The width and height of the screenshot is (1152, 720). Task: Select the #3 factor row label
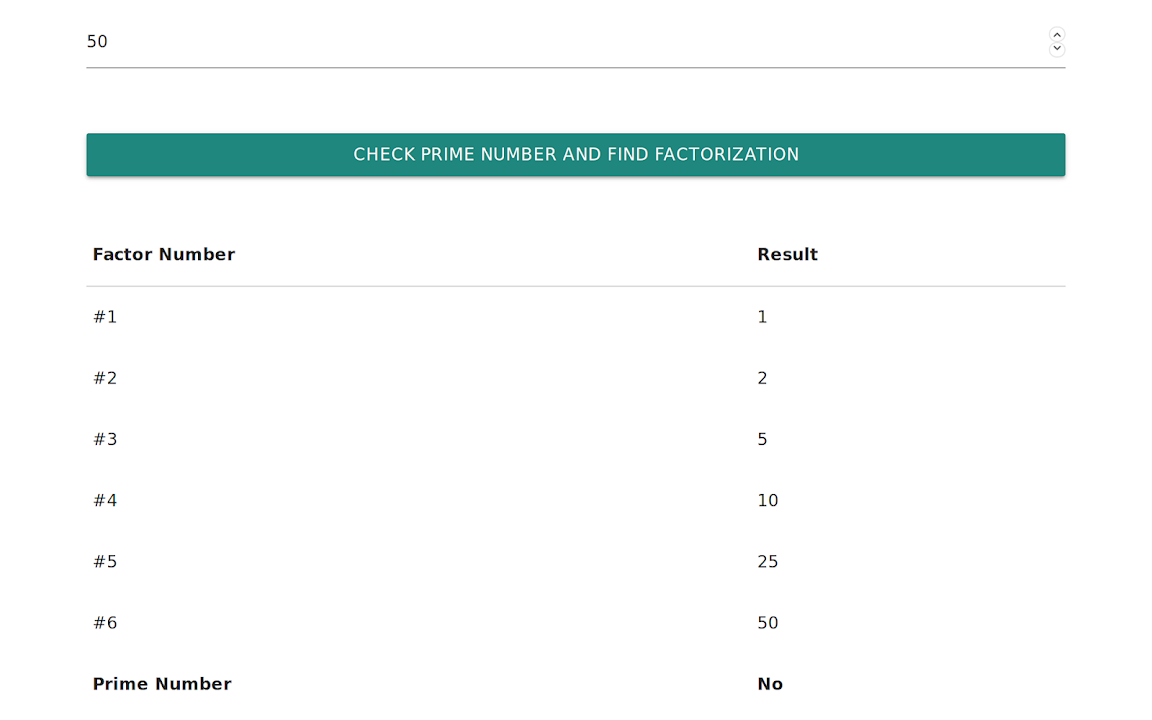pyautogui.click(x=105, y=439)
